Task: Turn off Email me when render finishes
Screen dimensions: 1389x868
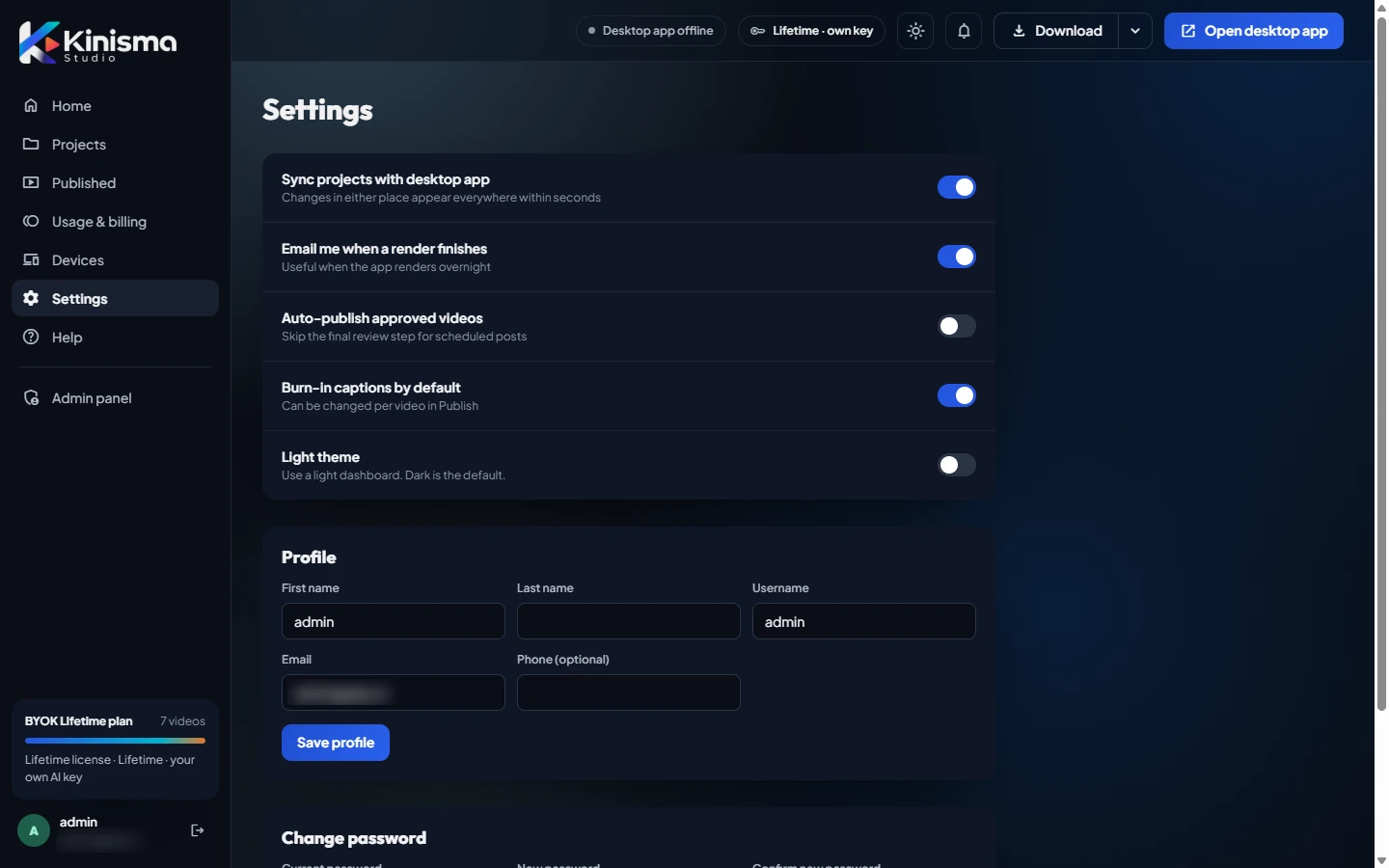Action: tap(957, 257)
